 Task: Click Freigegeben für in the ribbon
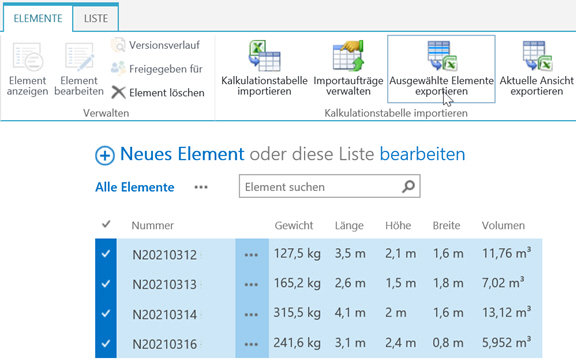click(157, 69)
